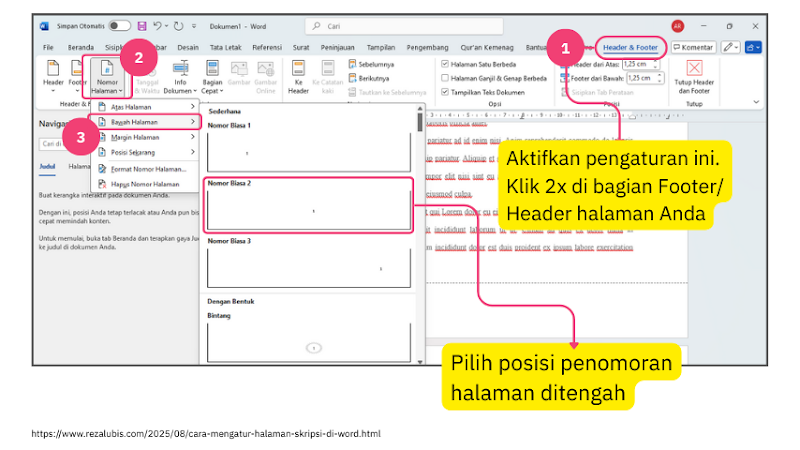Open the Info Dokumen dropdown arrow
Image resolution: width=800 pixels, height=450 pixels.
[x=195, y=91]
